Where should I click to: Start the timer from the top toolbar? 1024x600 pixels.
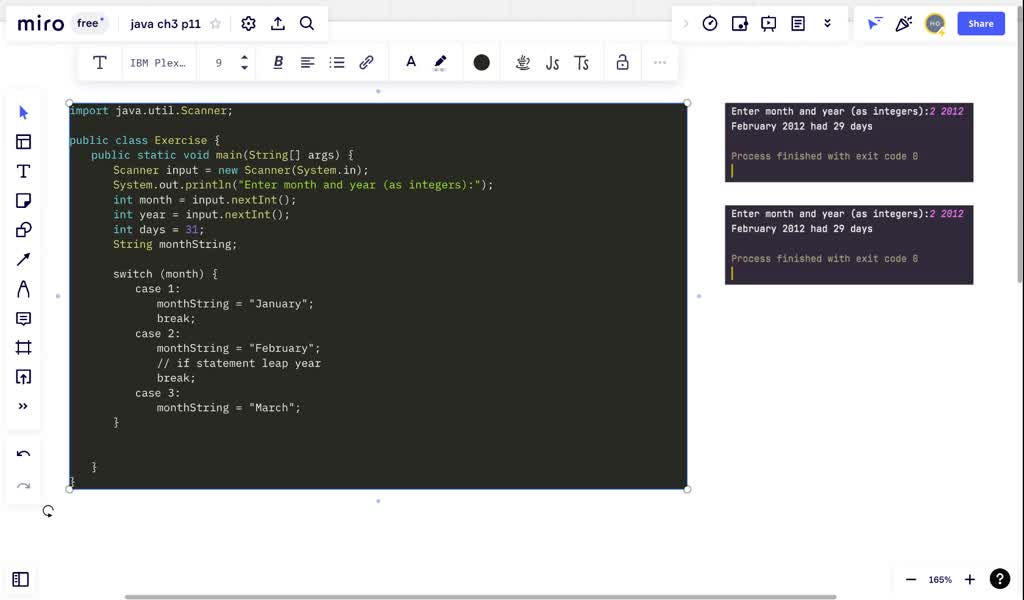coord(709,23)
